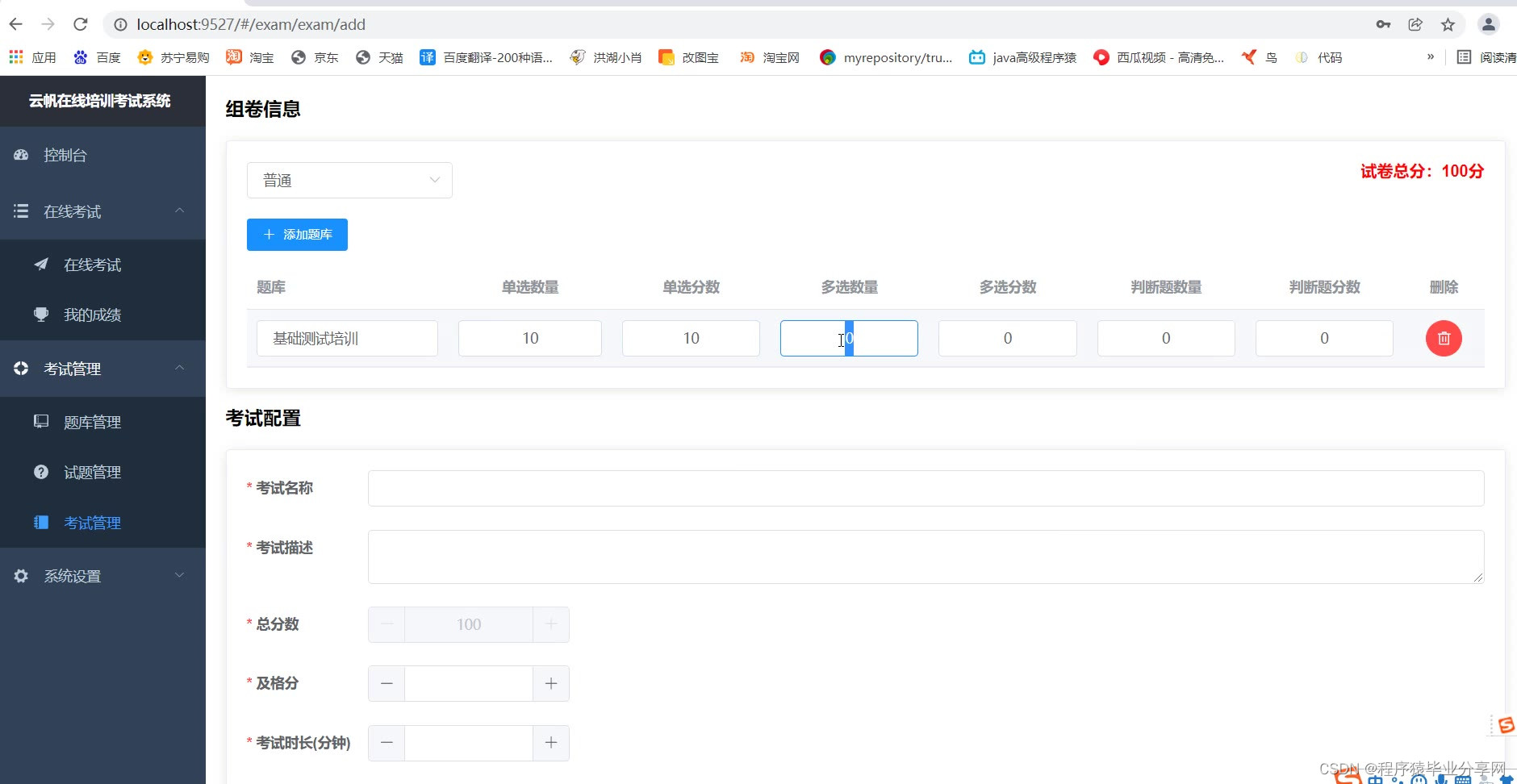The image size is (1517, 784).
Task: Open the 京东 bookmark
Action: 315,57
